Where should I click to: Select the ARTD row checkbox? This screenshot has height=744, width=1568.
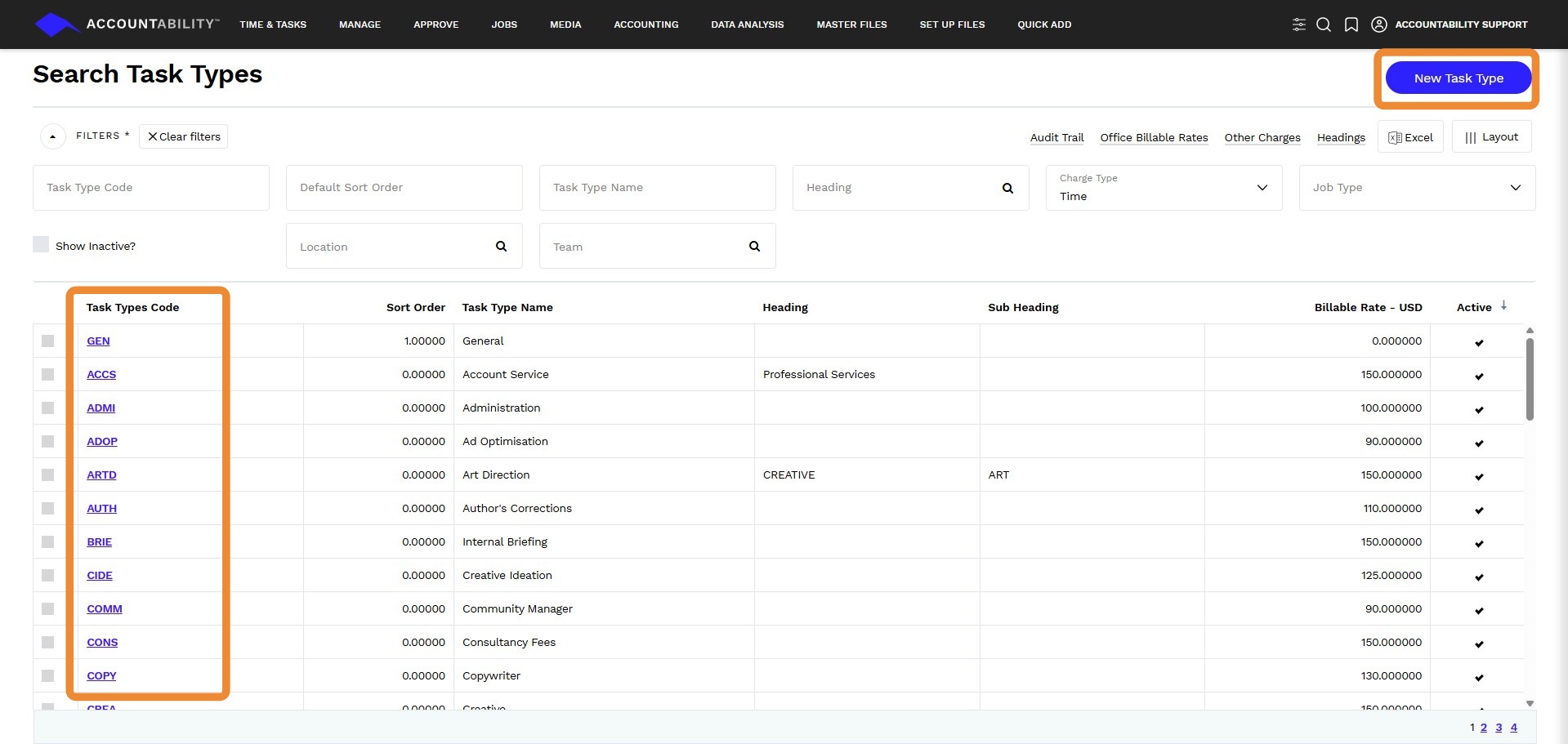pyautogui.click(x=48, y=474)
